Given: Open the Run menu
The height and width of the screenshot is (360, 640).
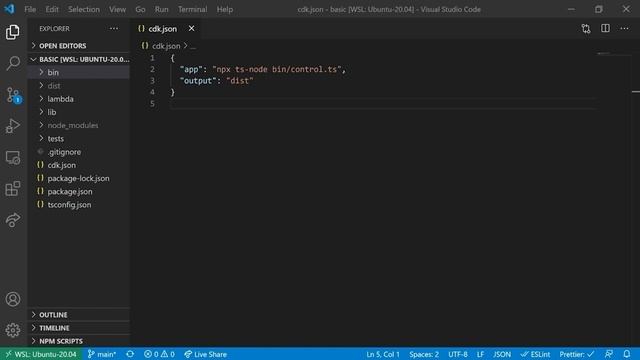Looking at the screenshot, I should [161, 9].
